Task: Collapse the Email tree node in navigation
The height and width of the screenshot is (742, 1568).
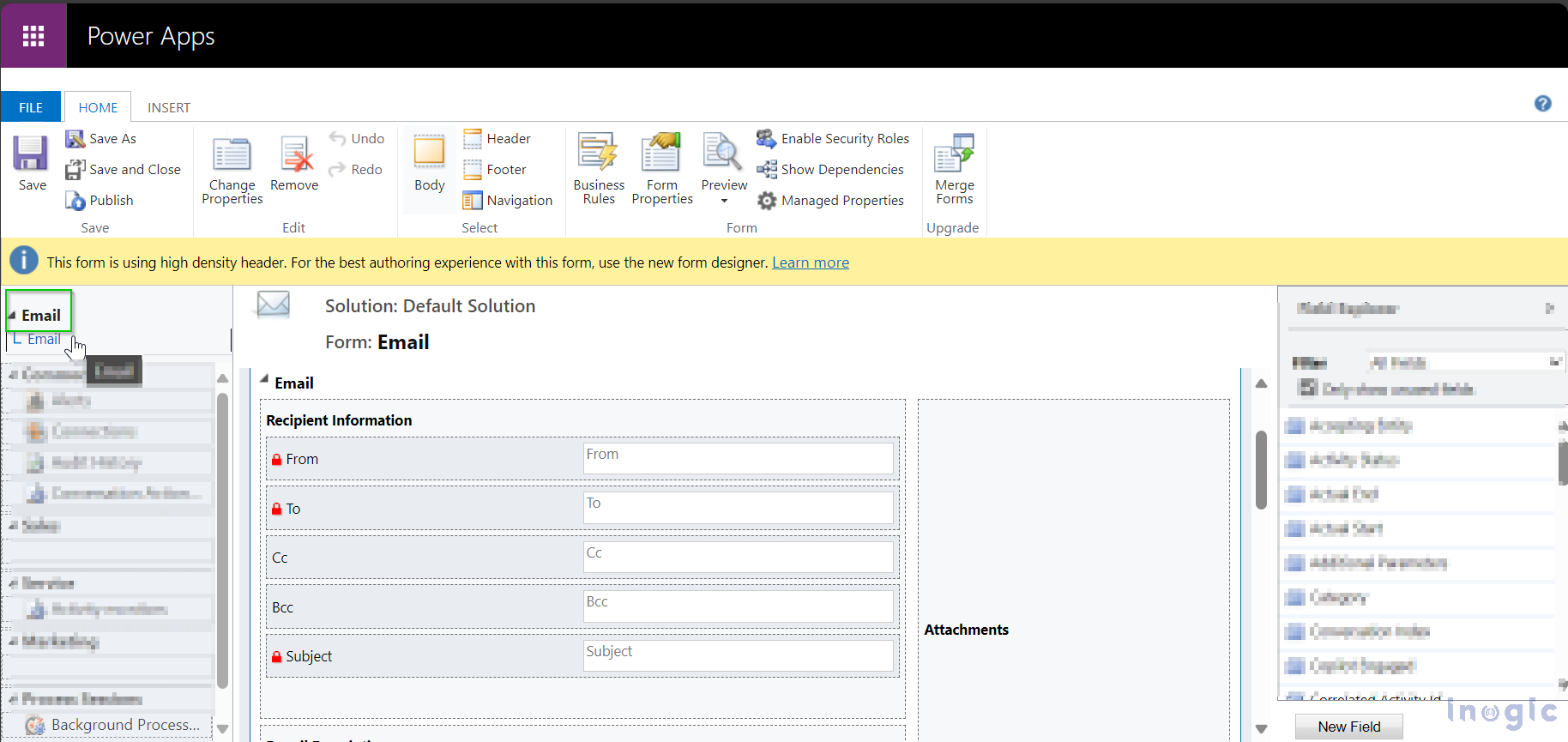Action: point(12,316)
